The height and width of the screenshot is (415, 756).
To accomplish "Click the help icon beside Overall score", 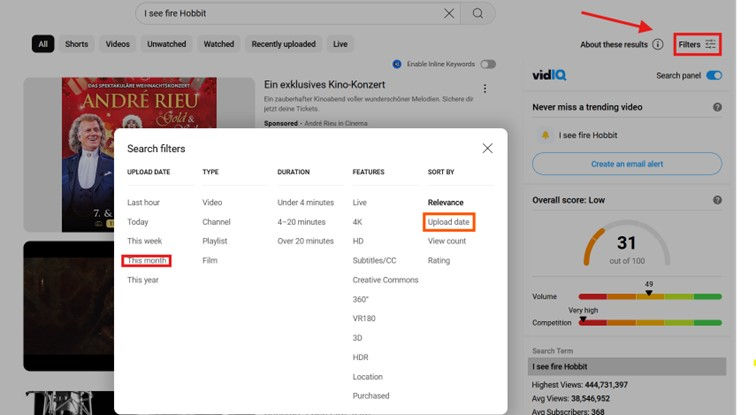I will (717, 200).
